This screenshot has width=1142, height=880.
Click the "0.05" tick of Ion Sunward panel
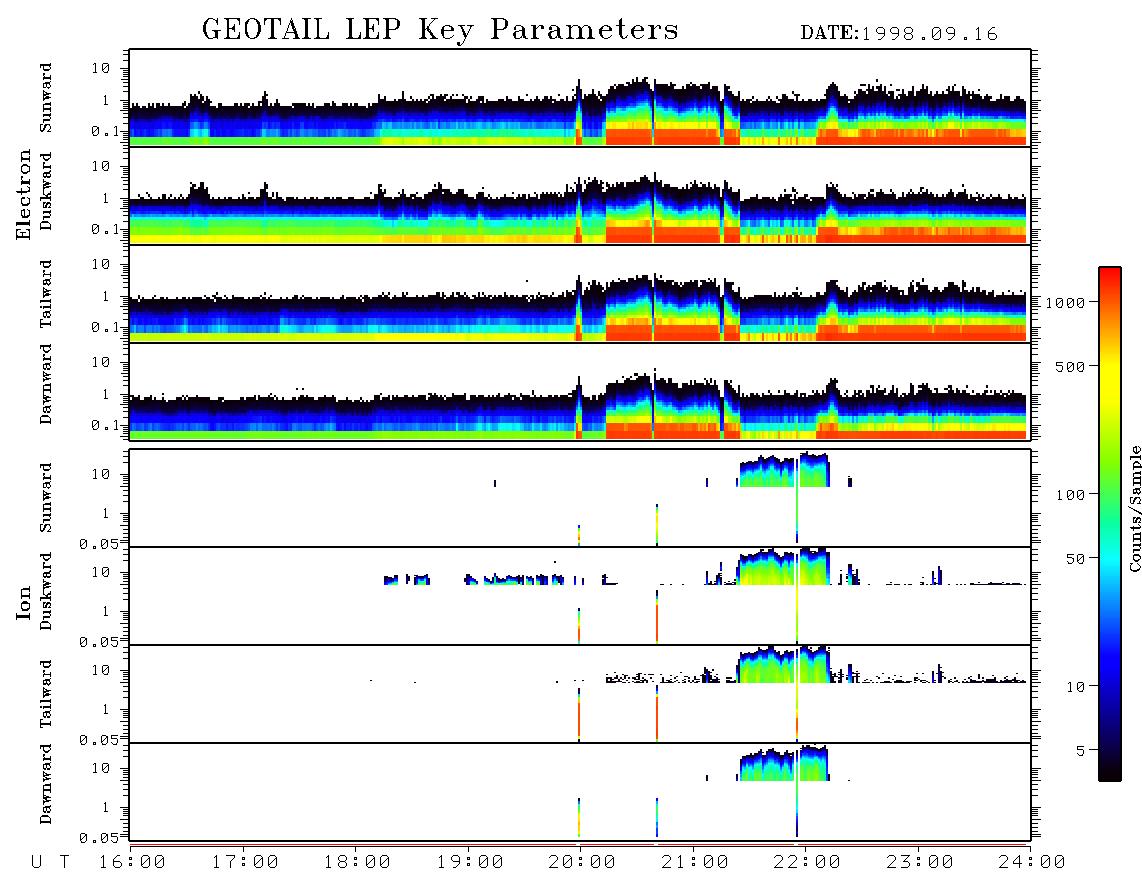click(x=98, y=544)
